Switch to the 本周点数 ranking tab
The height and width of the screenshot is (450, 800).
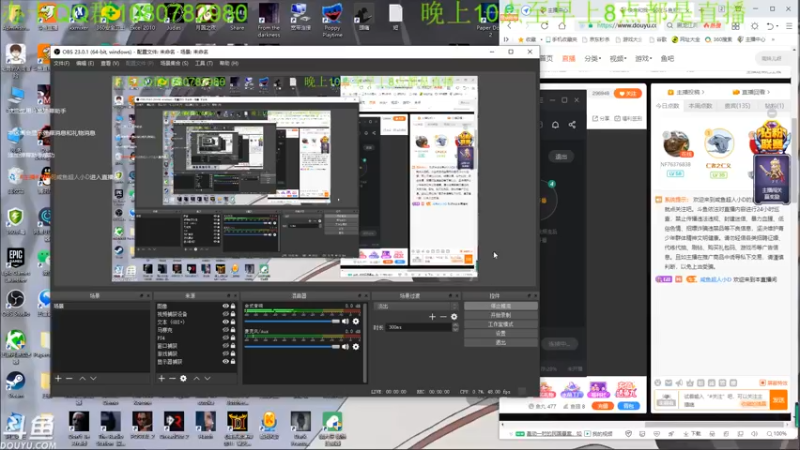tap(700, 106)
